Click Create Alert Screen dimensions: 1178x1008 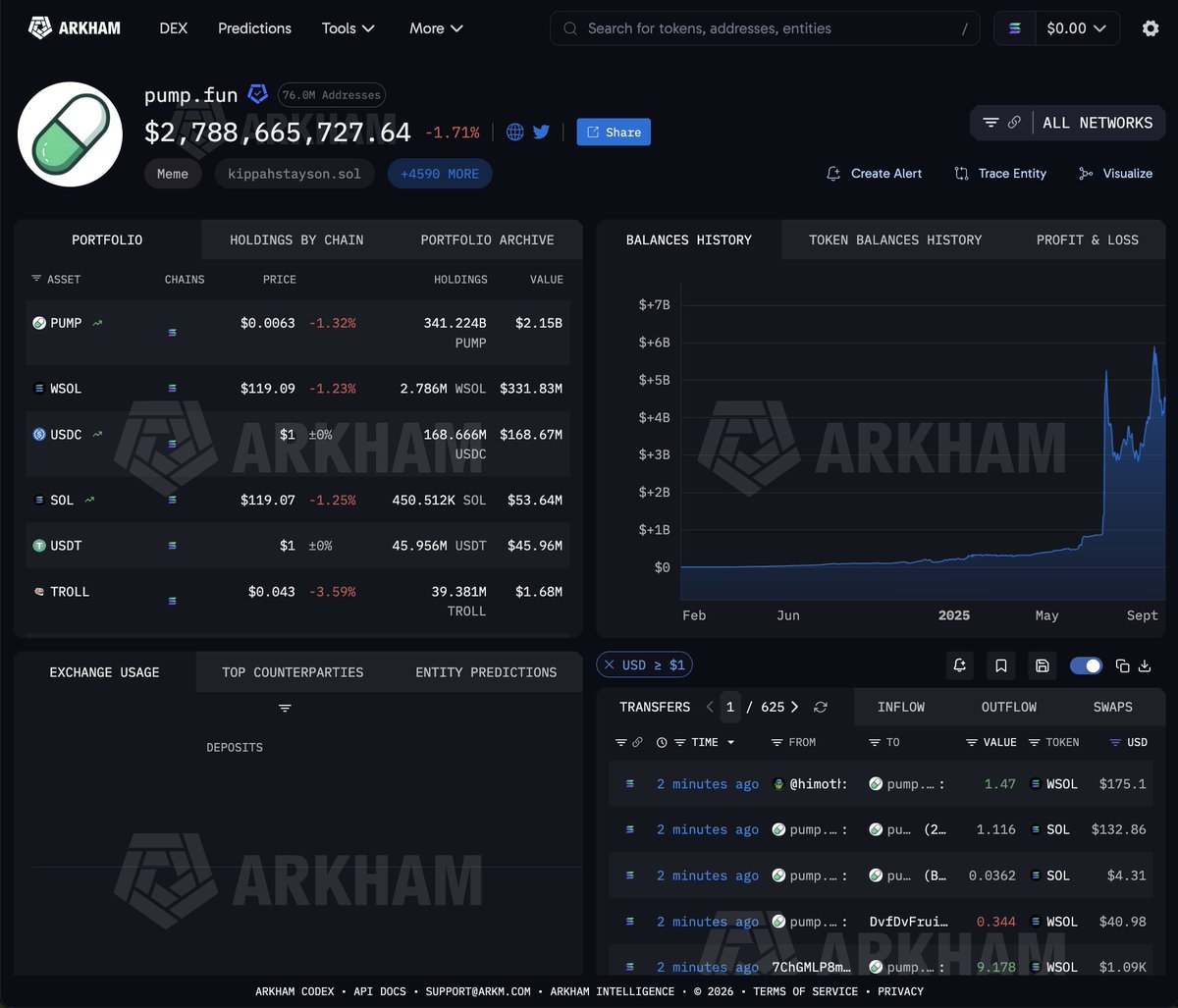(x=874, y=174)
